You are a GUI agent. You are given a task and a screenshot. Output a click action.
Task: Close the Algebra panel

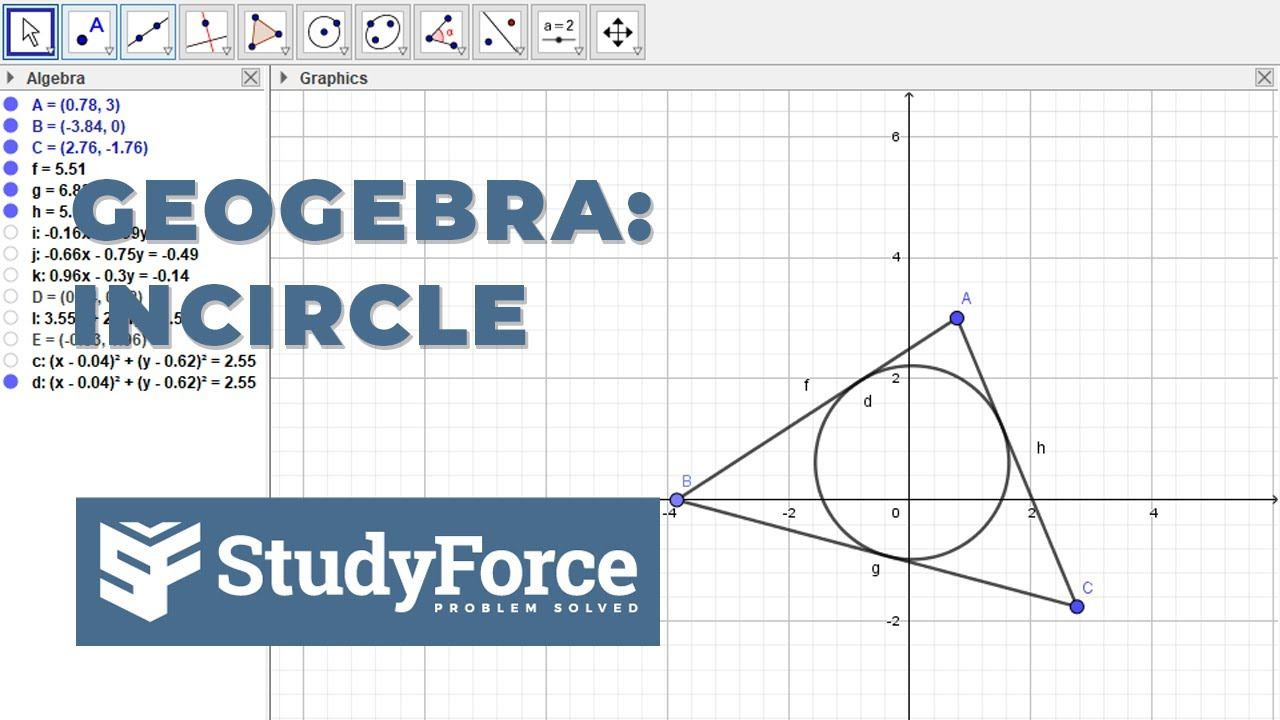coord(251,78)
